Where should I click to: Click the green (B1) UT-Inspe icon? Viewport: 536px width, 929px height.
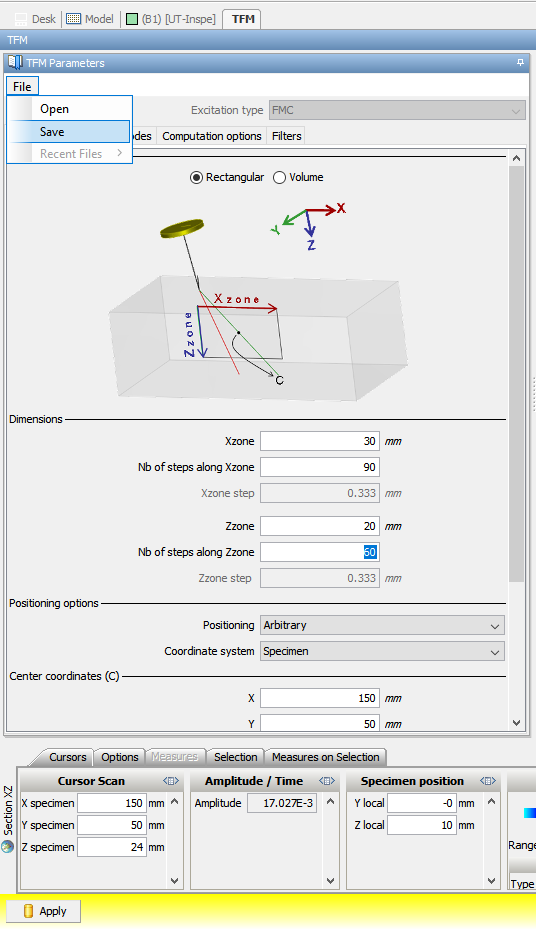coord(132,19)
